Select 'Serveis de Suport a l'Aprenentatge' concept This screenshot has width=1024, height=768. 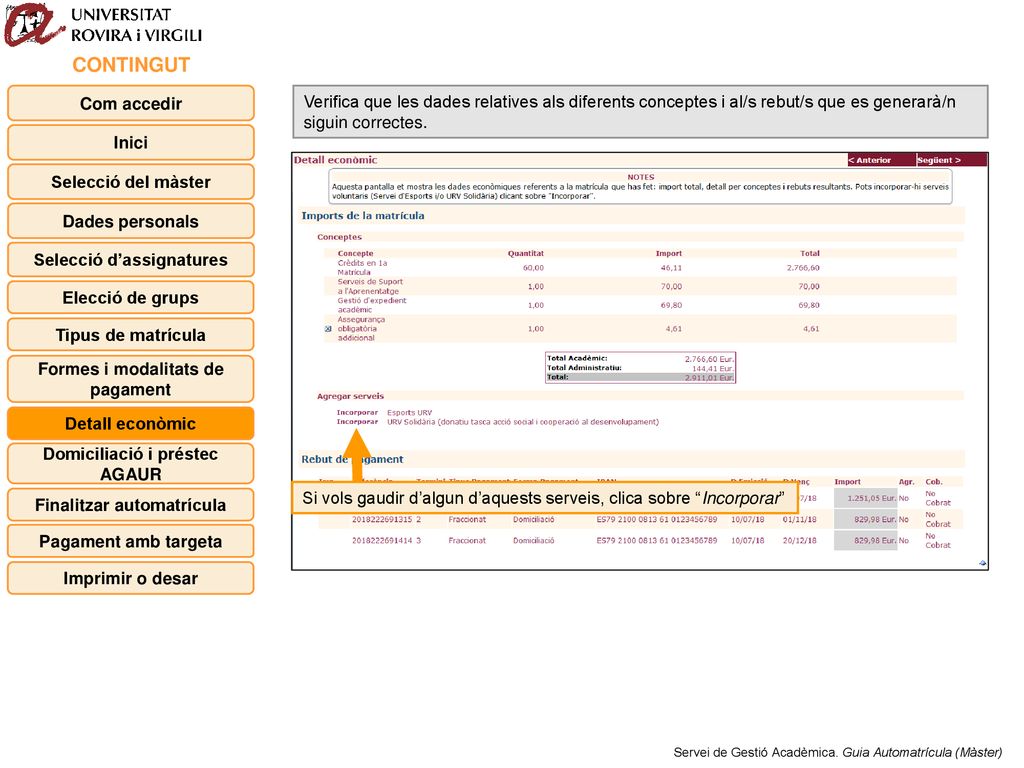click(370, 287)
